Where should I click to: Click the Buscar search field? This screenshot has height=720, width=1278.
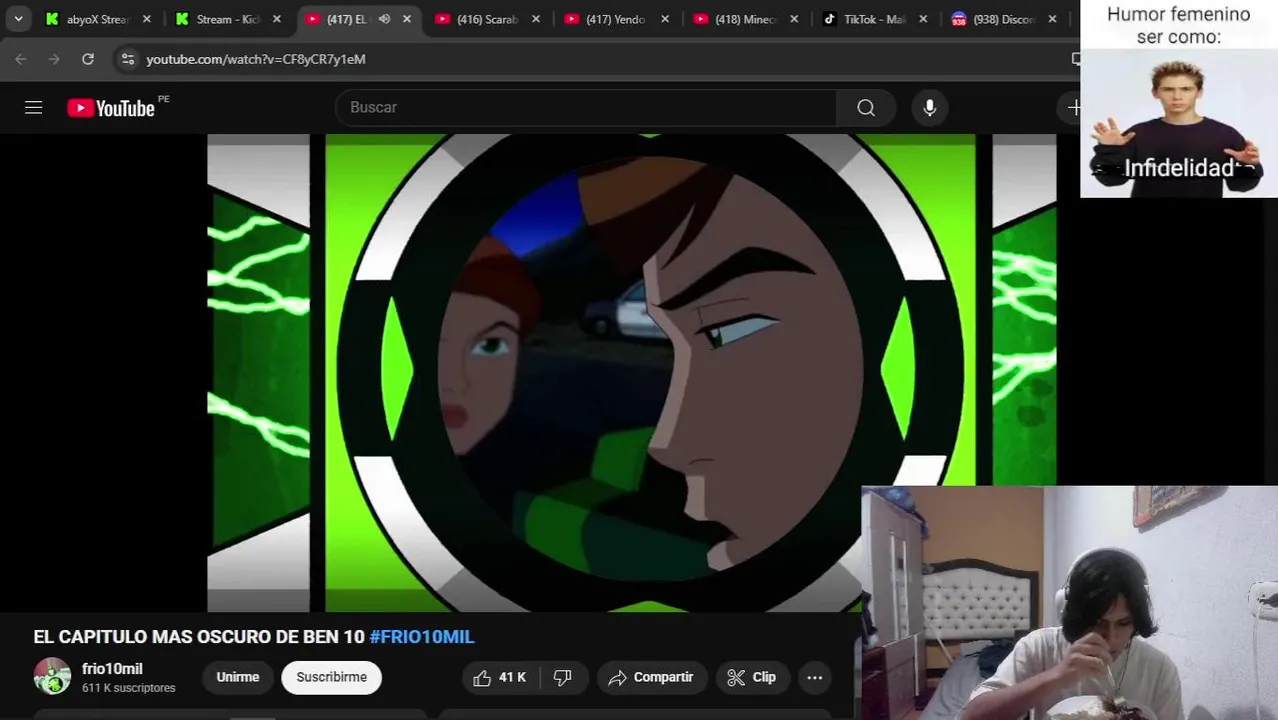click(x=586, y=107)
